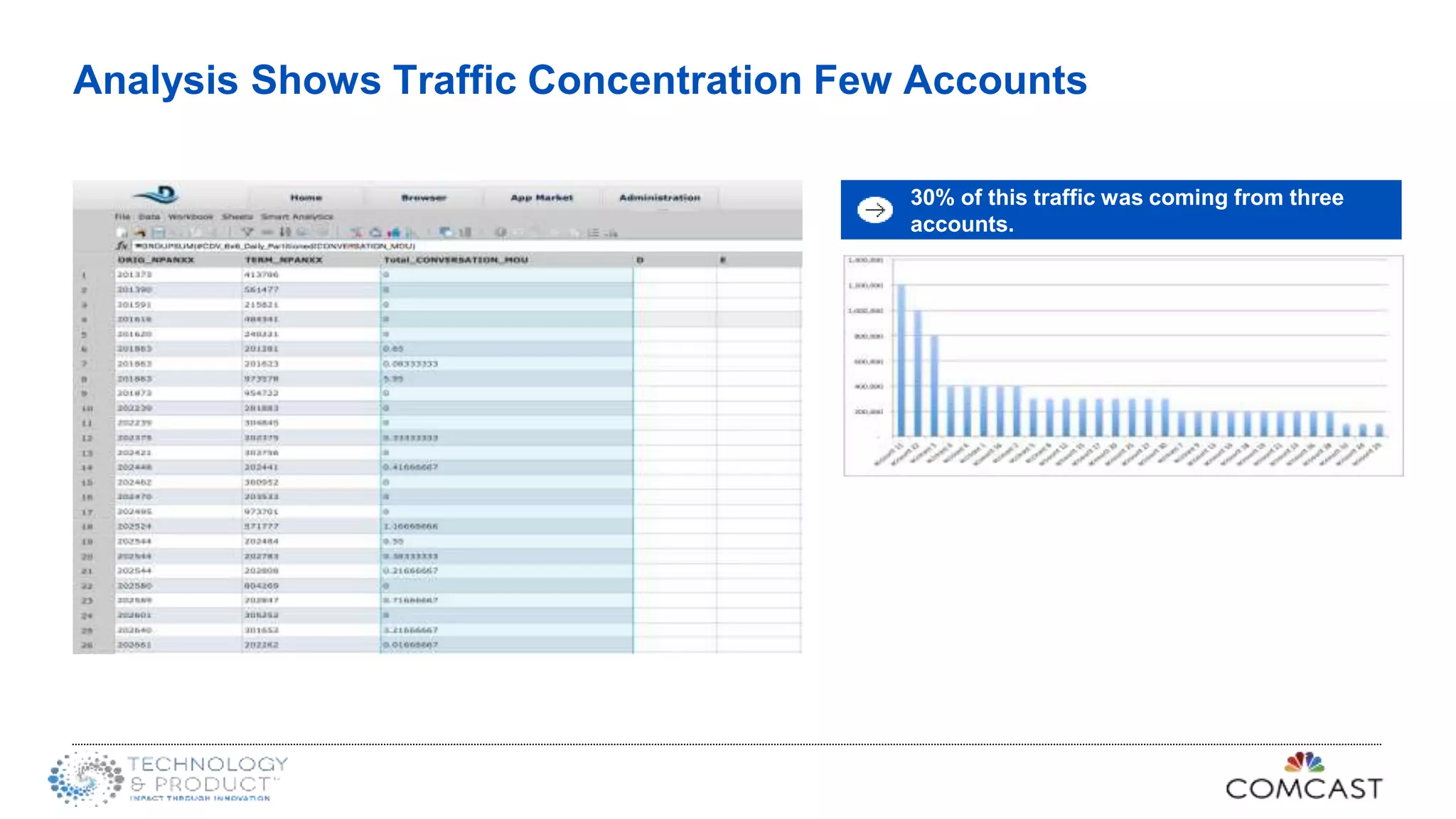Click cell containing 804269
Screen dimensions: 1456x819
tap(311, 586)
